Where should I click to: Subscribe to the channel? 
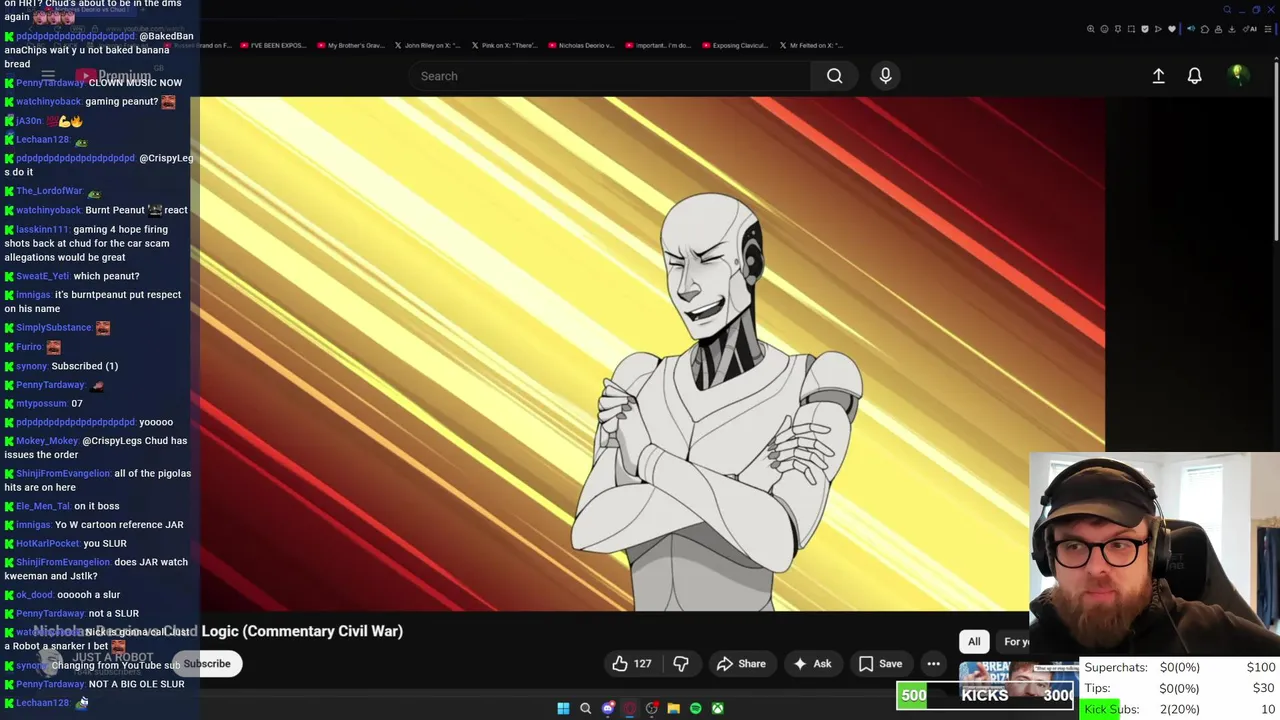pos(207,664)
